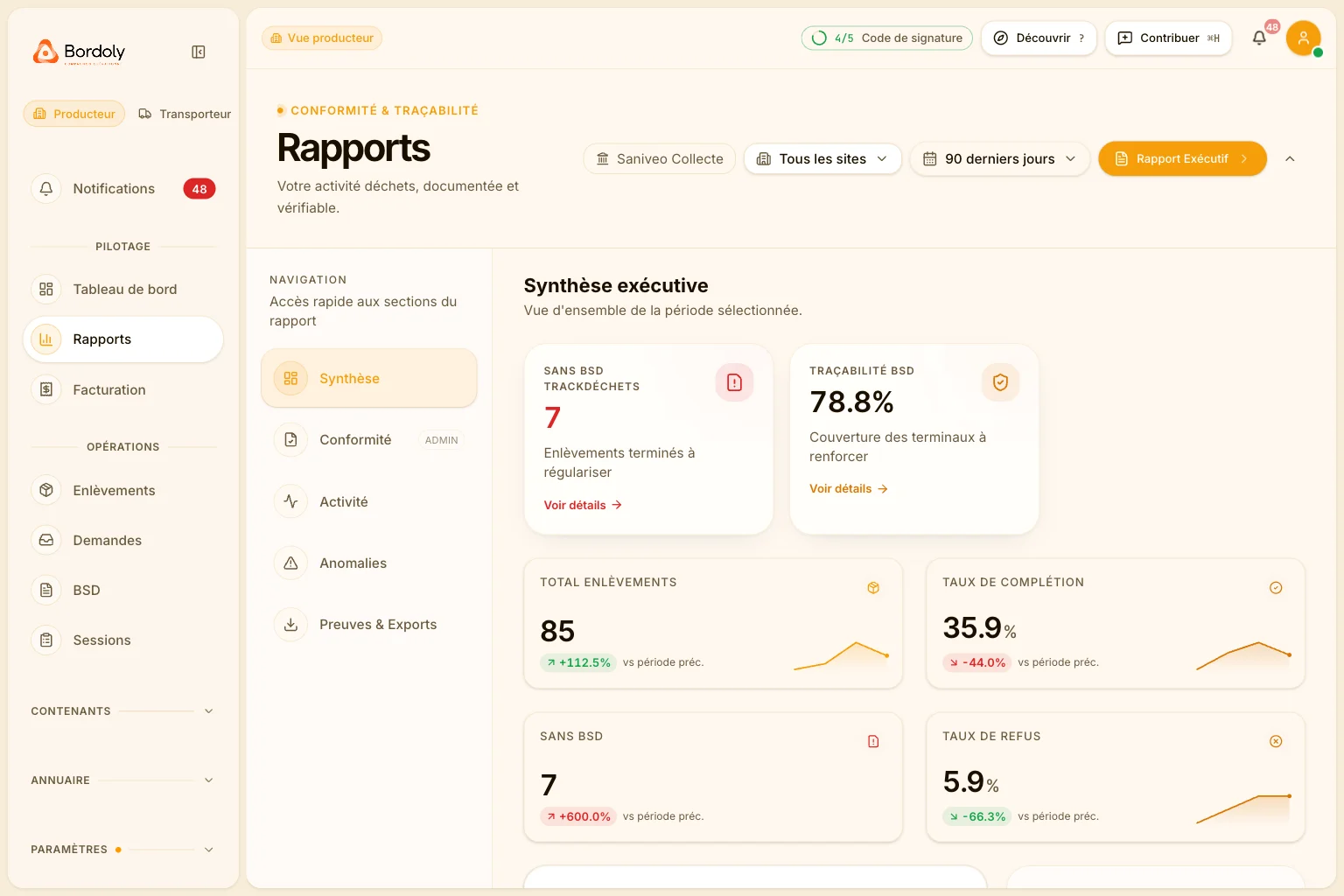The width and height of the screenshot is (1344, 896).
Task: Open Sessions in the sidebar
Action: 123,640
